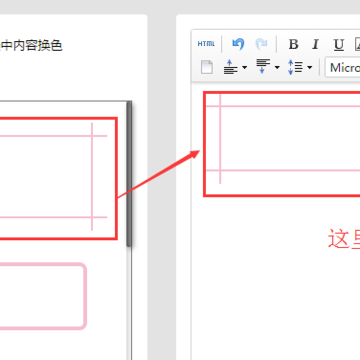
Task: Click the paragraph spacing after icon
Action: click(263, 67)
